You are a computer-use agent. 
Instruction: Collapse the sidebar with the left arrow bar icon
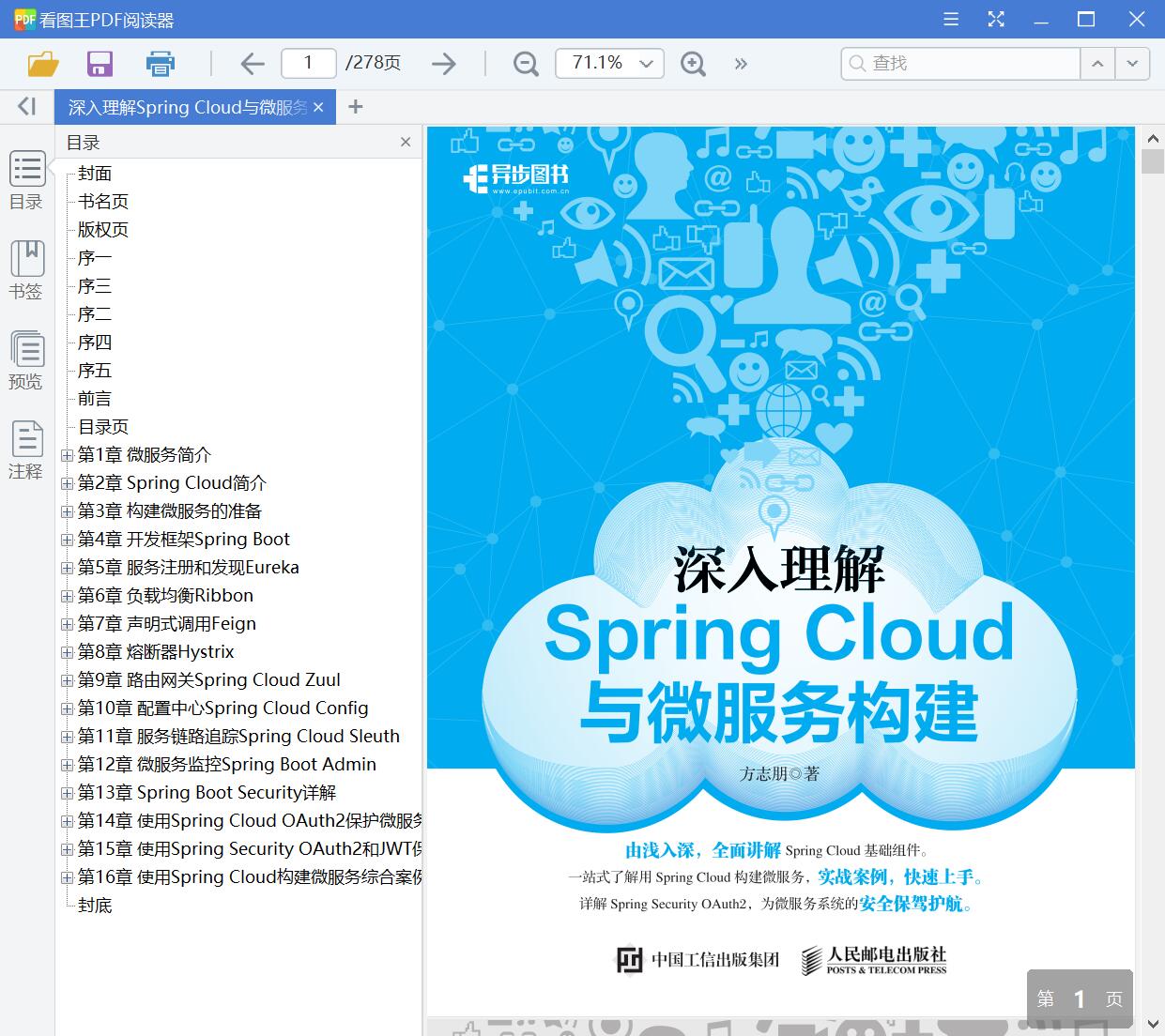pos(27,107)
